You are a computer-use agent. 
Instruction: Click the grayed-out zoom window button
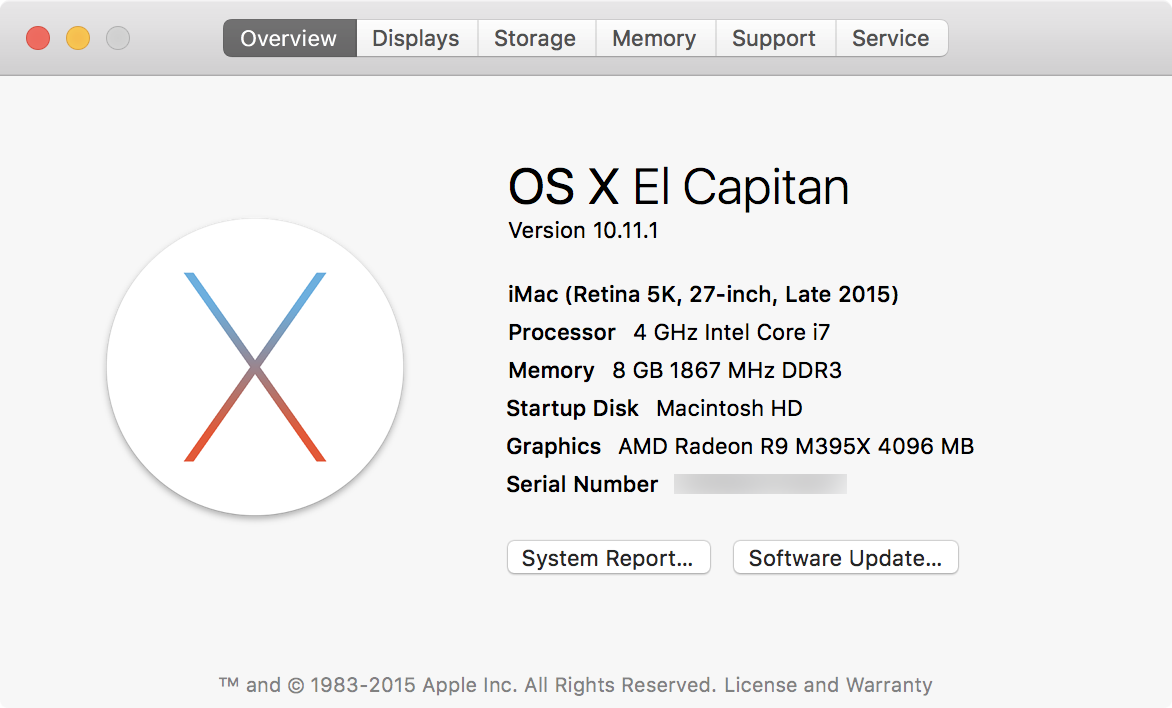click(118, 38)
